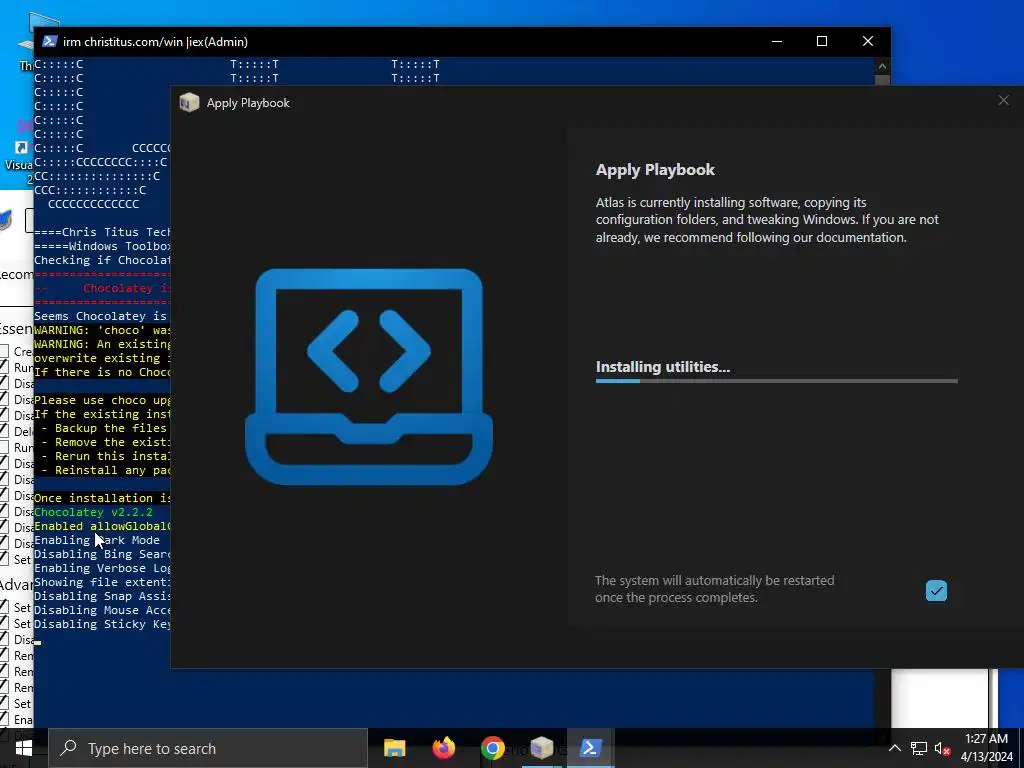Screen dimensions: 1024x768
Task: Click the taskbar search box
Action: (x=208, y=748)
